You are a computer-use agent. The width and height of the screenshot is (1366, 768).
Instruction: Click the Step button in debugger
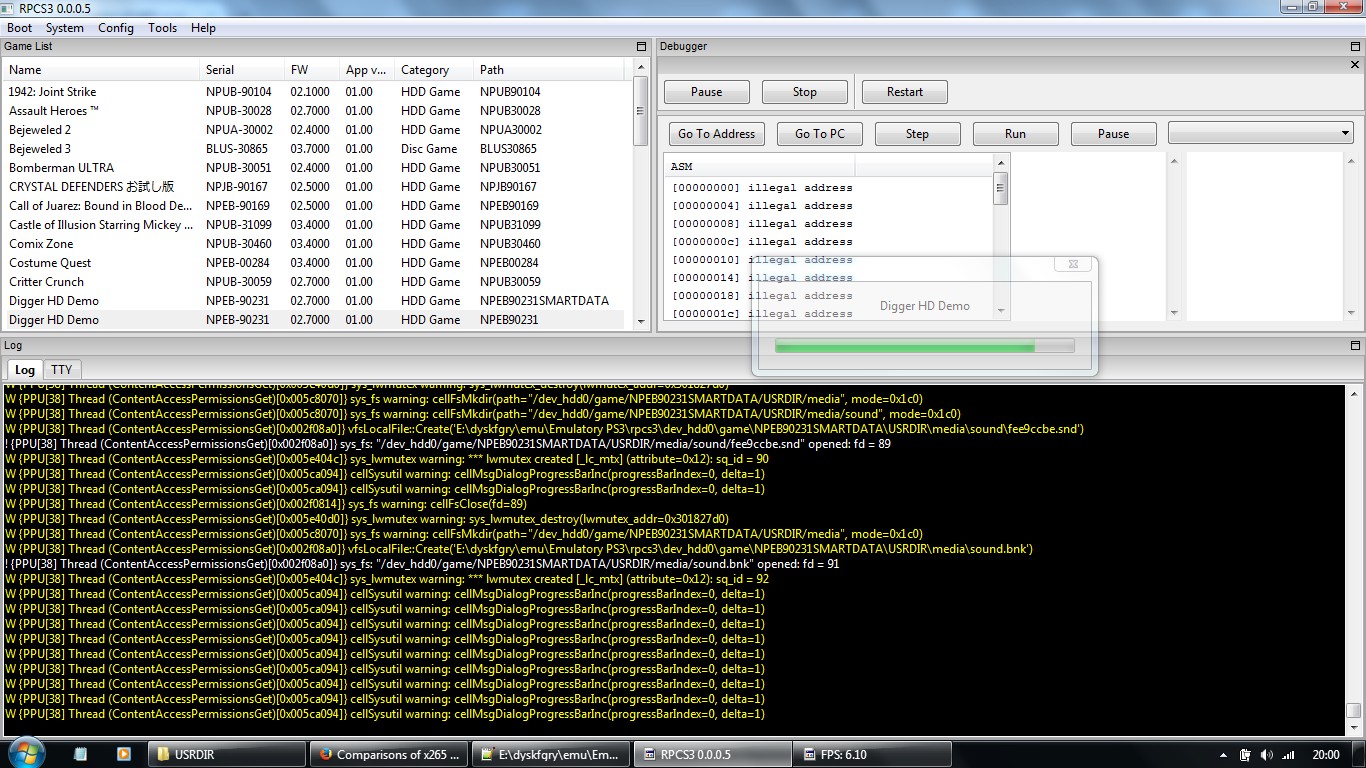pyautogui.click(x=917, y=134)
